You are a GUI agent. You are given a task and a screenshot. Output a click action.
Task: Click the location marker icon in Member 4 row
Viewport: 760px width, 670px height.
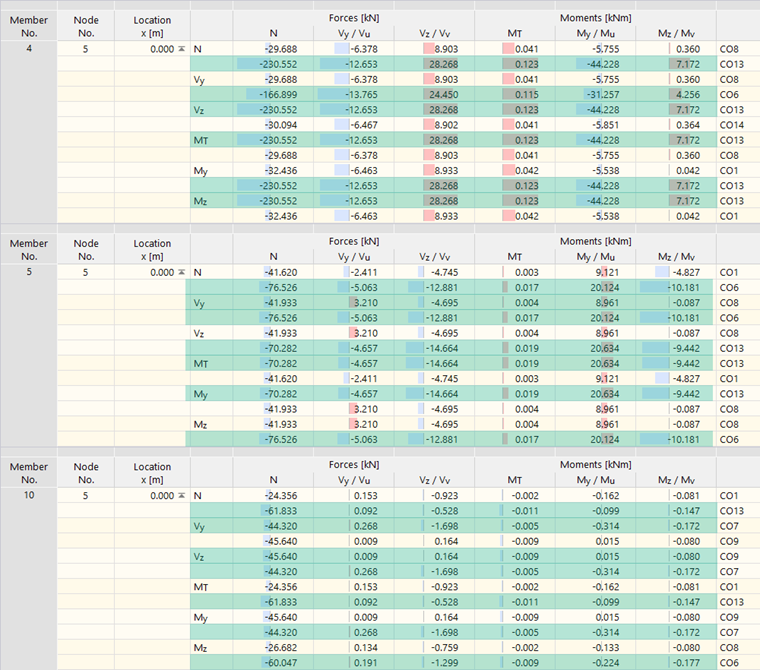[181, 49]
